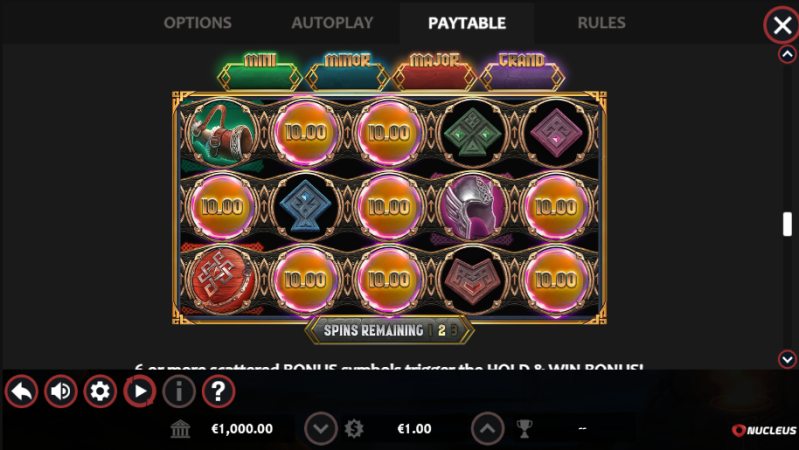Click the Nucleus logo
The width and height of the screenshot is (799, 450).
tap(764, 431)
